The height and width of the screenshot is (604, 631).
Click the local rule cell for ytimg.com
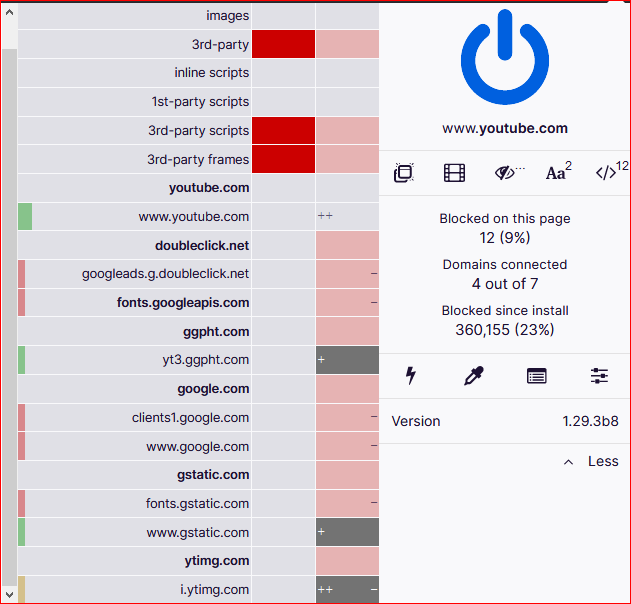pos(347,561)
